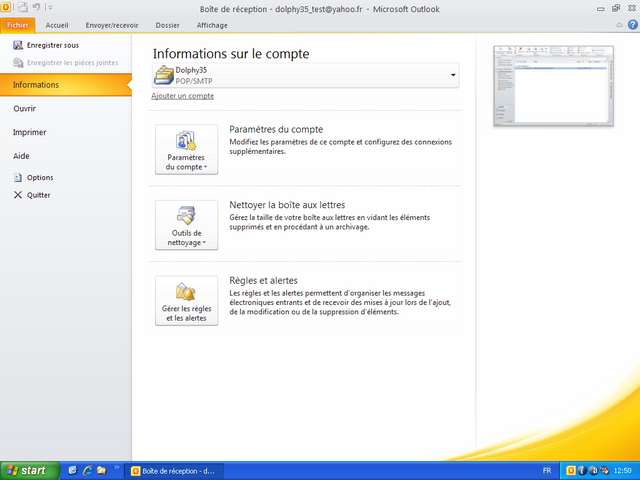Expand the quick launch chevron
This screenshot has width=640, height=480.
coord(117,467)
